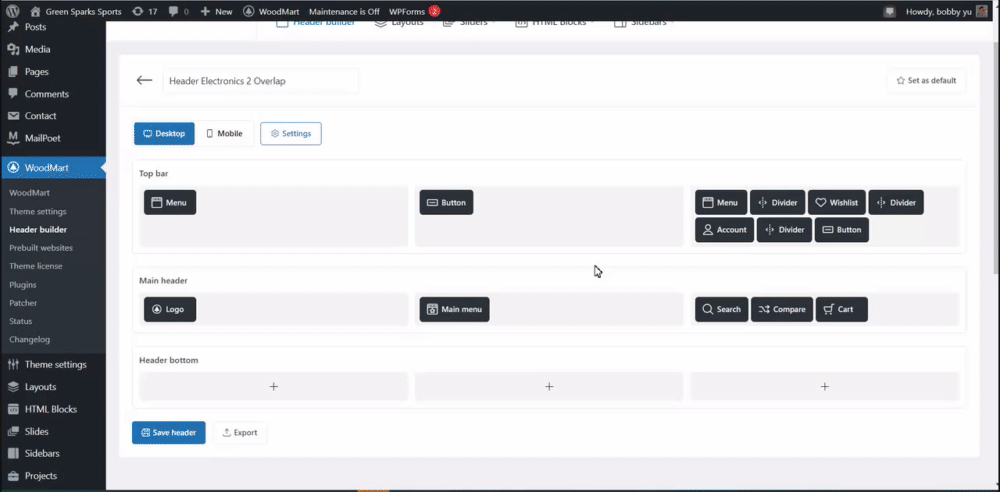1000x492 pixels.
Task: Open HTML Blocks in the sidebar
Action: coord(53,409)
